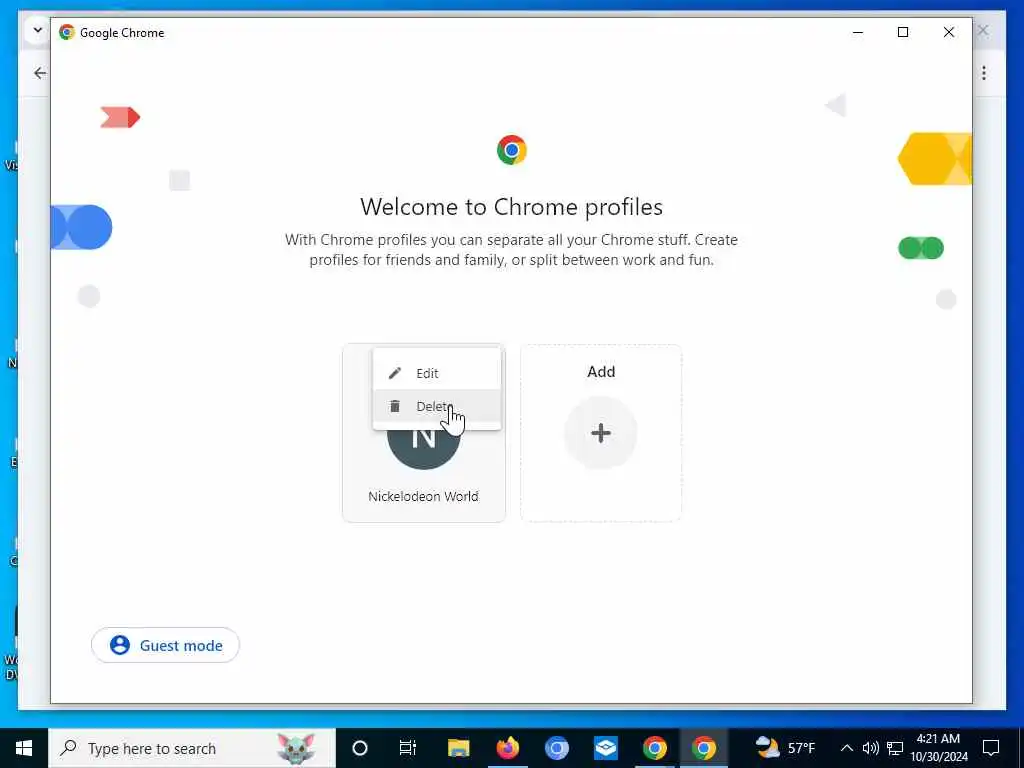Open the volume control in the tray
The image size is (1024, 768).
click(x=871, y=748)
